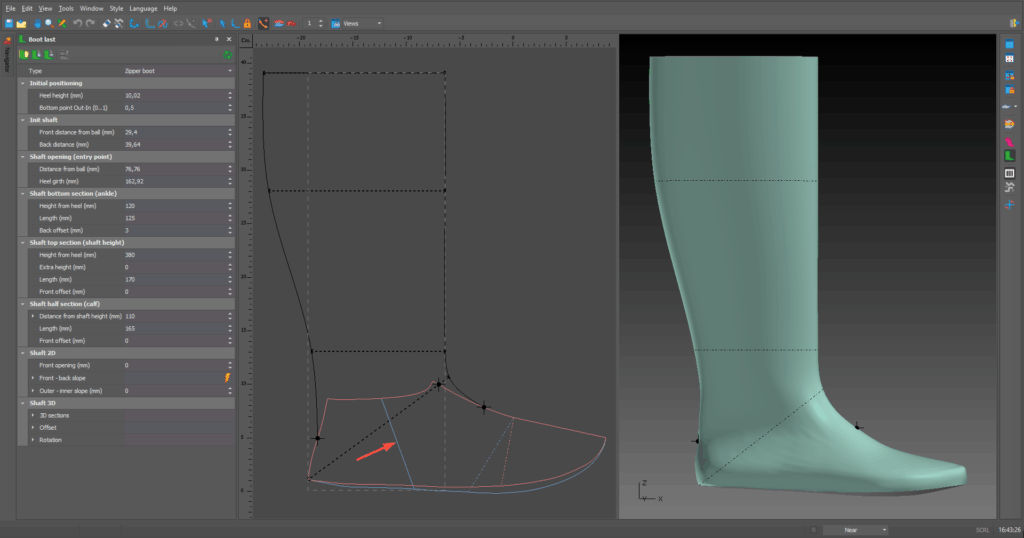Select the magnifier zoom tool
Screen dimensions: 1024x538
pyautogui.click(x=48, y=23)
